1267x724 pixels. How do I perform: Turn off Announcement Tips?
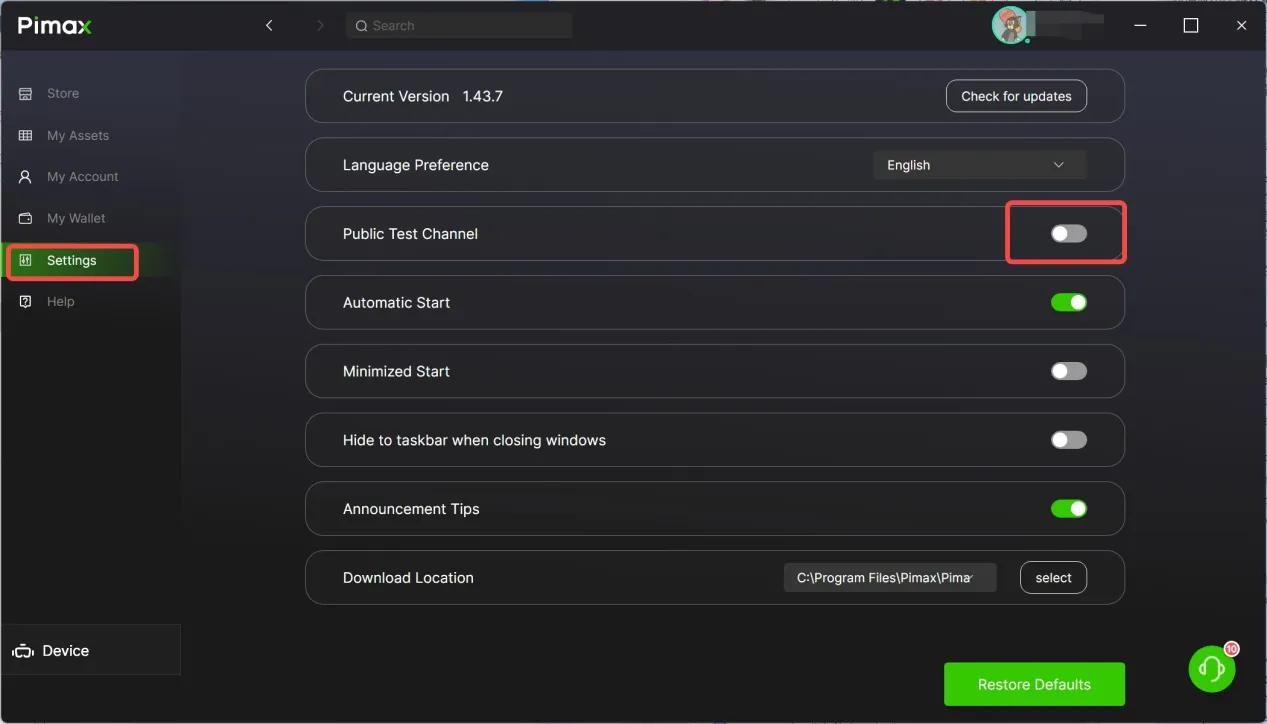(1068, 509)
